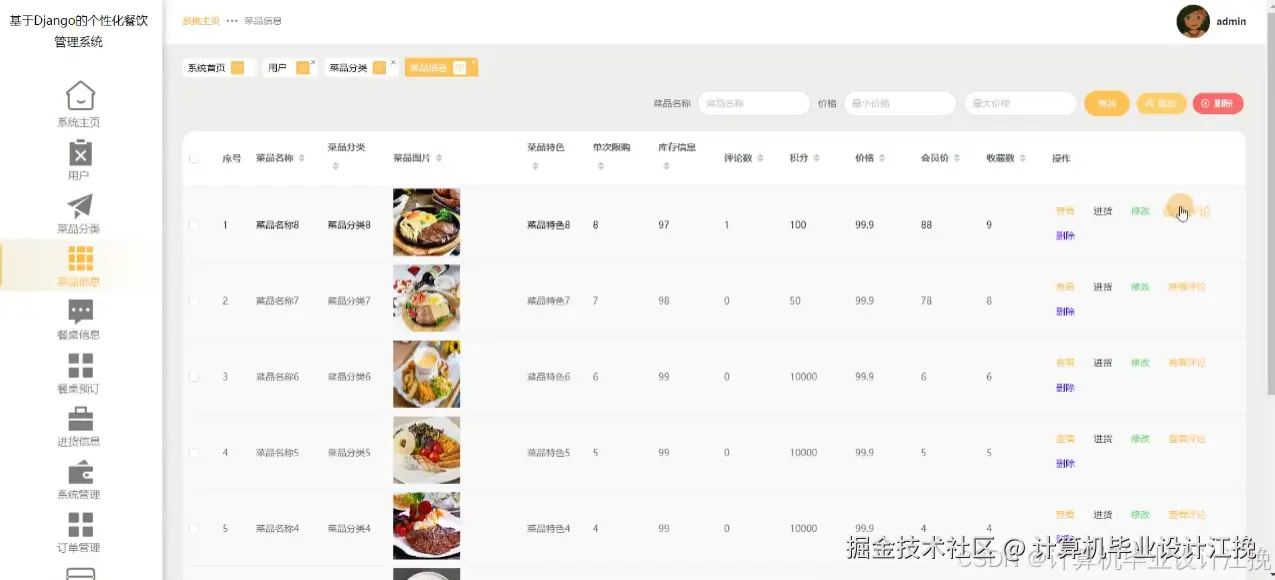Click the 添加 add button

click(x=1162, y=103)
